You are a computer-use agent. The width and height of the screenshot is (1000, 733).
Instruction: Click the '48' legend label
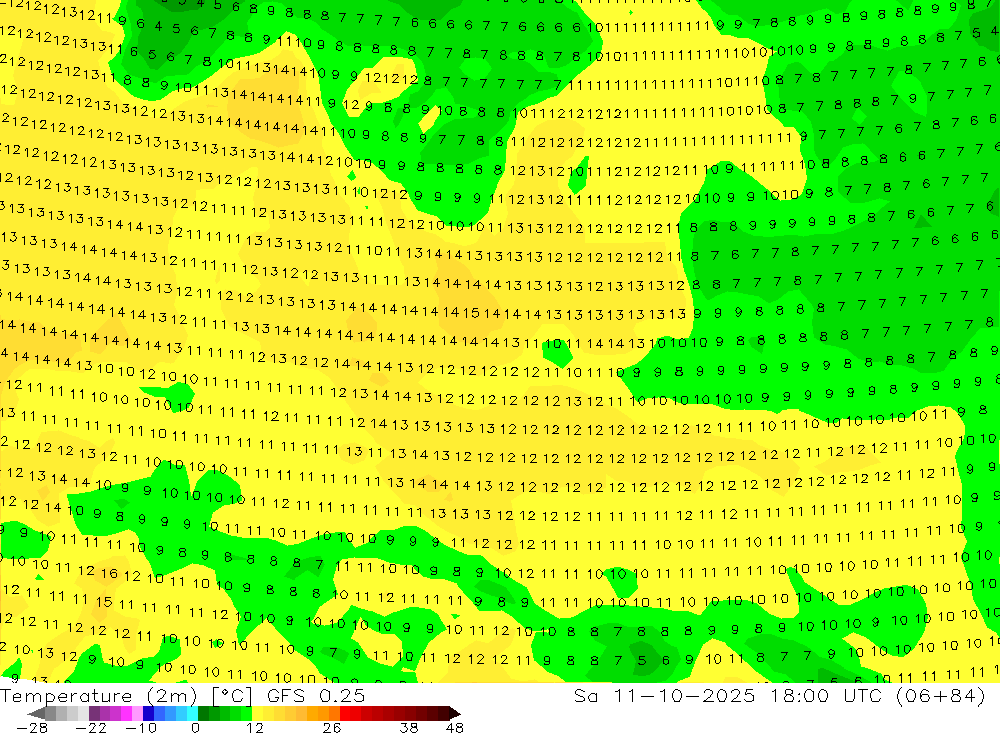455,728
